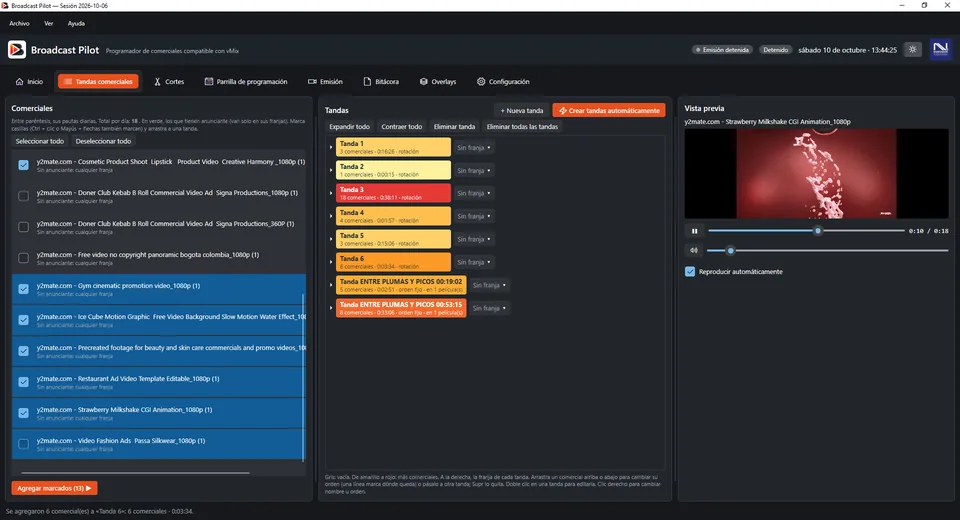Uncheck Ice Cube Motion Graphic checkbox

(23, 320)
